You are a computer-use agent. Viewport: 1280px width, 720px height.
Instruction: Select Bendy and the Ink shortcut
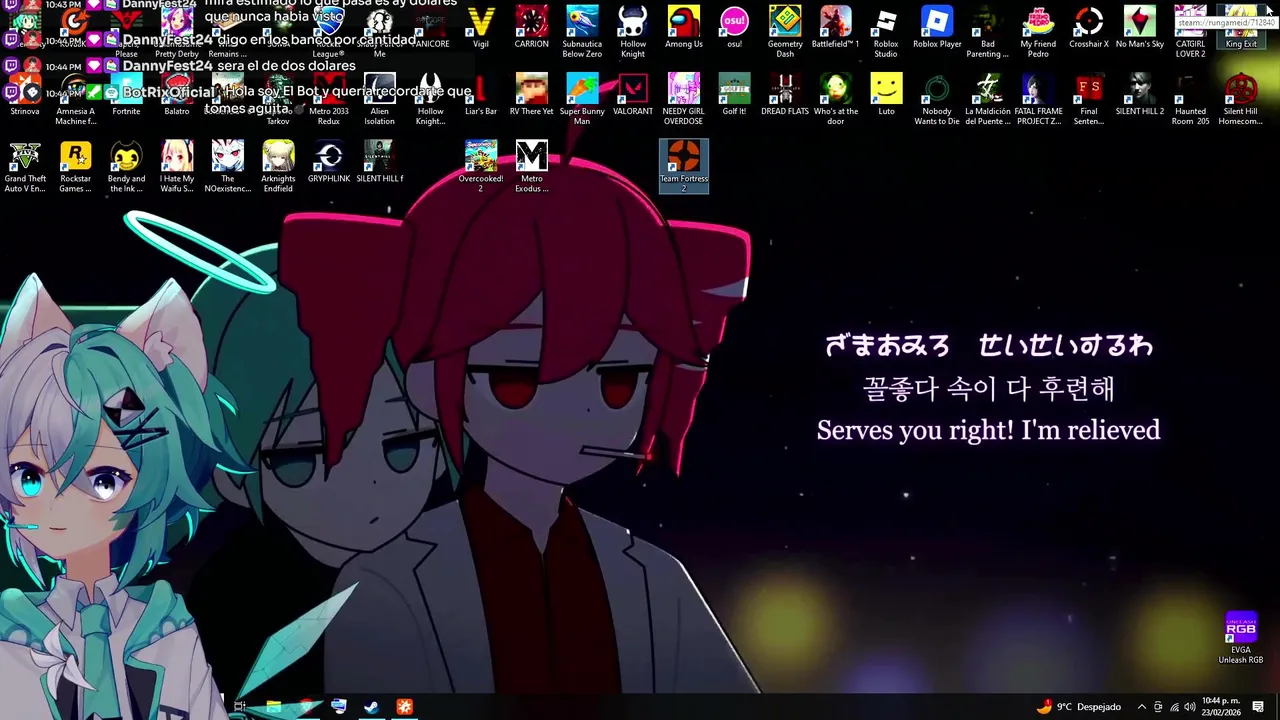[x=126, y=166]
